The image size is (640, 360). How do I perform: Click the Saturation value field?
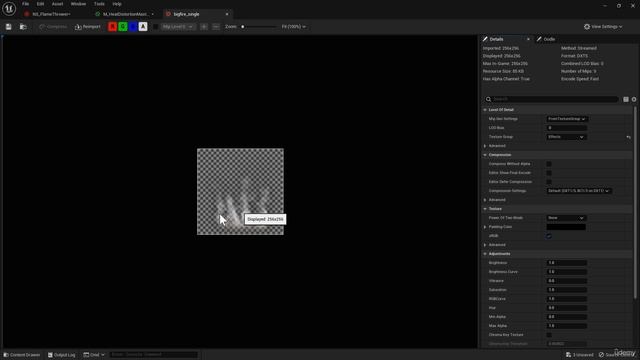(x=567, y=289)
